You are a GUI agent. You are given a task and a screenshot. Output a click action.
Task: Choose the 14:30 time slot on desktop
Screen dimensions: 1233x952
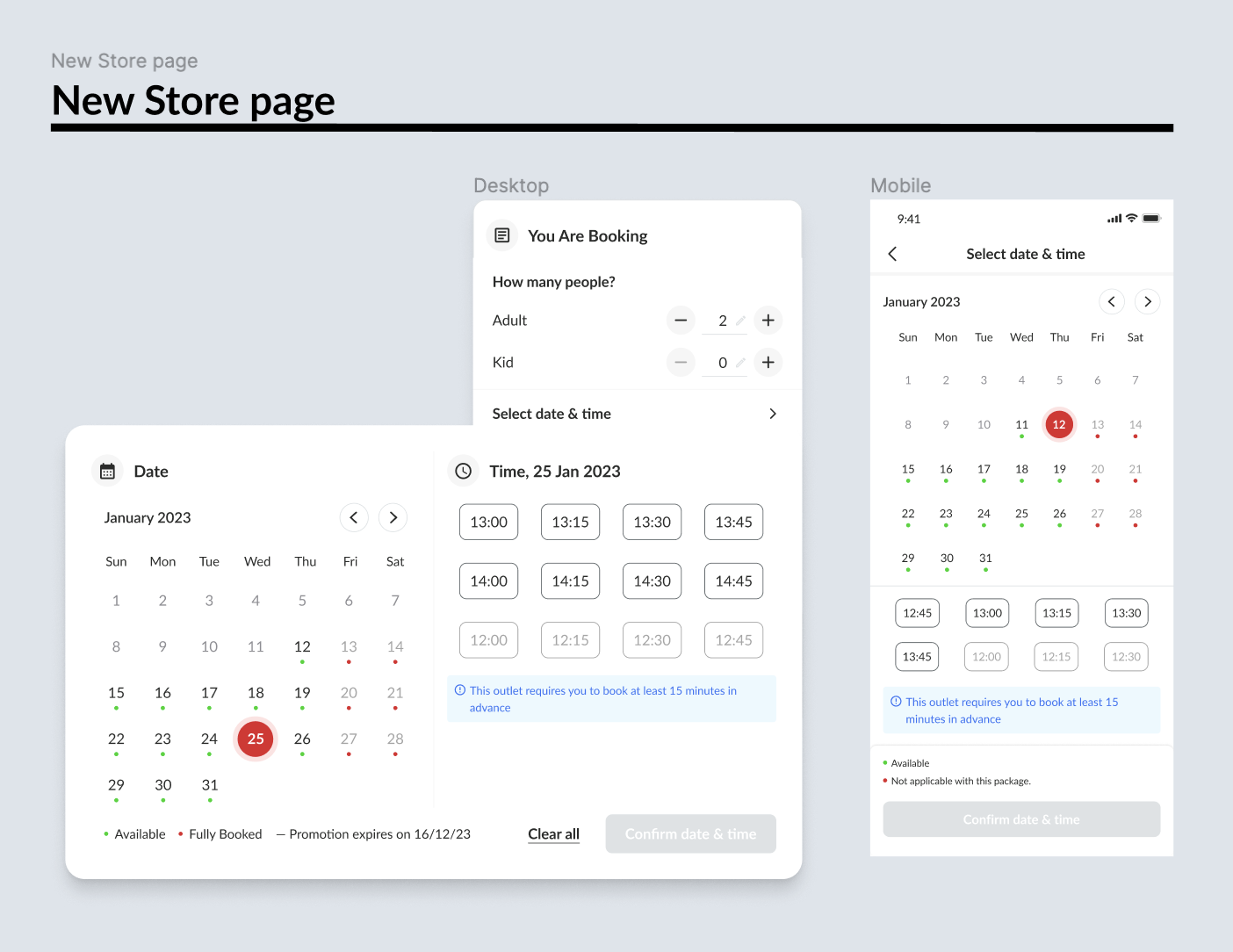coord(652,581)
